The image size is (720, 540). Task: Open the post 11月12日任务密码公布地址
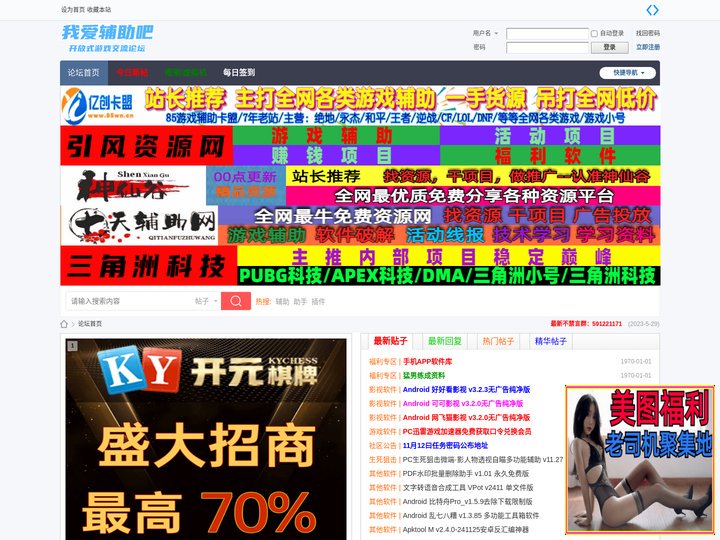445,445
